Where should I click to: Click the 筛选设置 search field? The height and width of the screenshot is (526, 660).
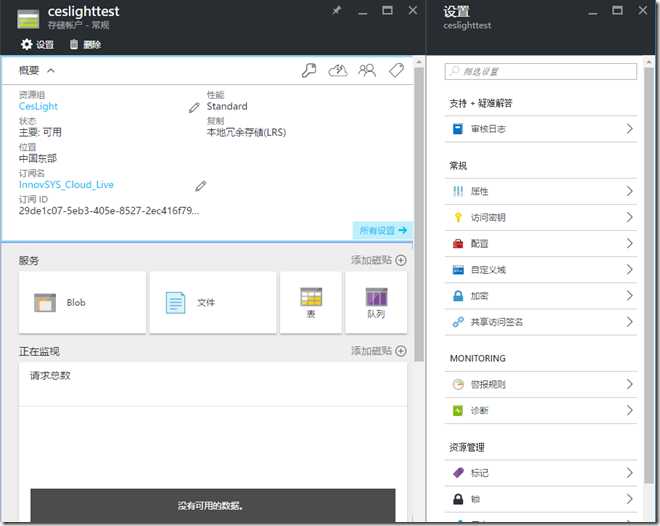pyautogui.click(x=540, y=72)
